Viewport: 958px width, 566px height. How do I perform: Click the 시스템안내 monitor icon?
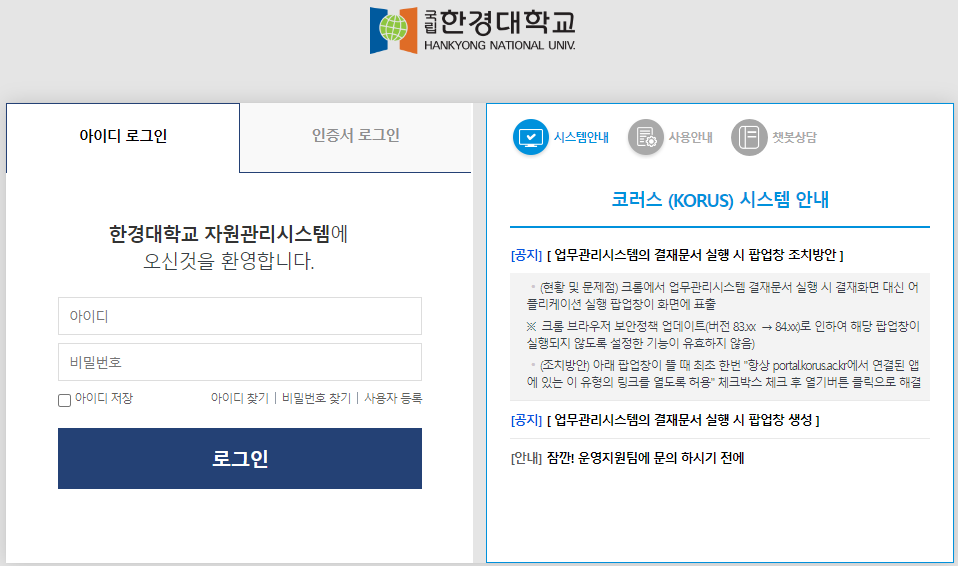pyautogui.click(x=531, y=138)
